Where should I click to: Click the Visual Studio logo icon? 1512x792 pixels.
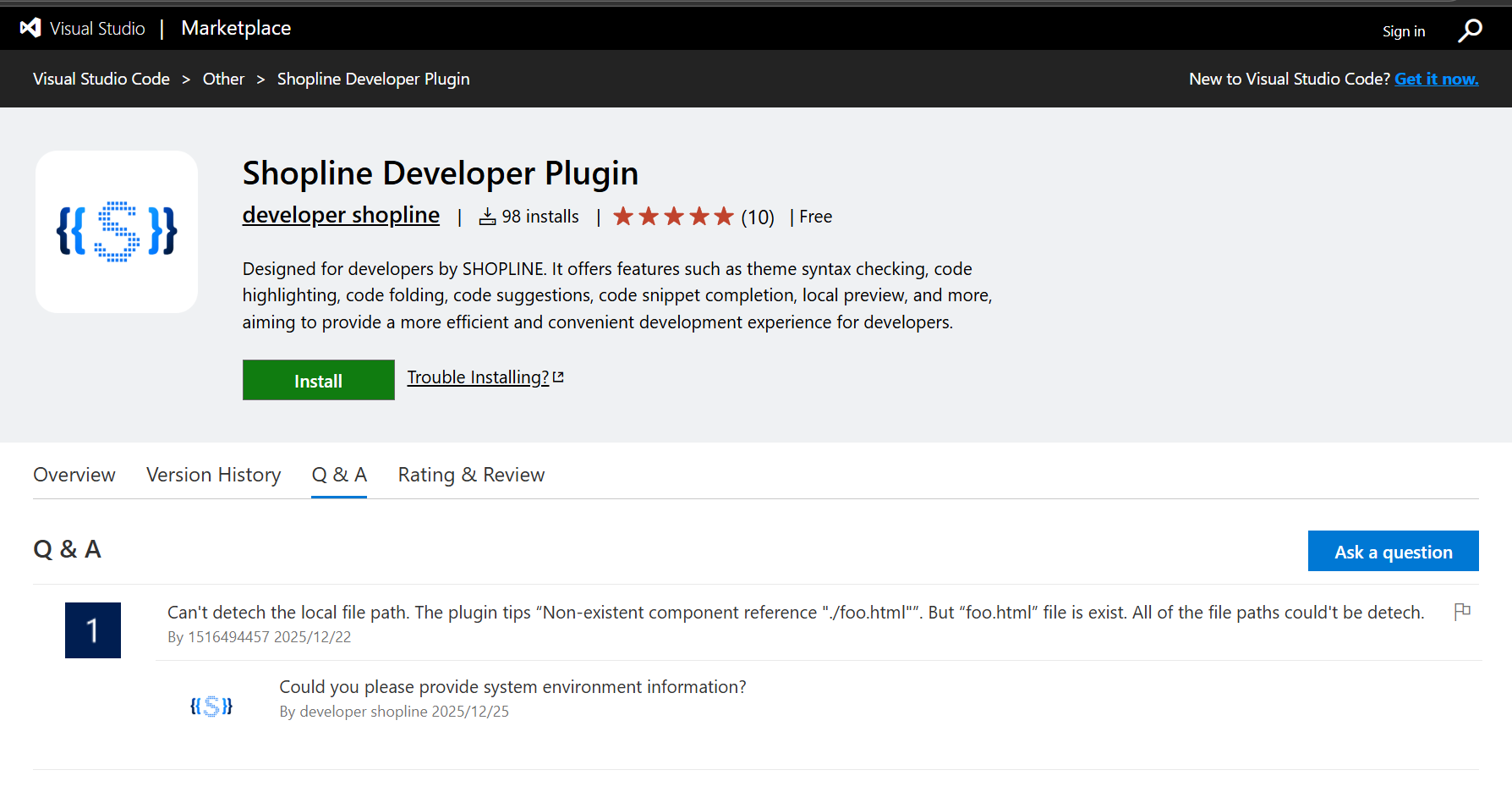pyautogui.click(x=30, y=28)
